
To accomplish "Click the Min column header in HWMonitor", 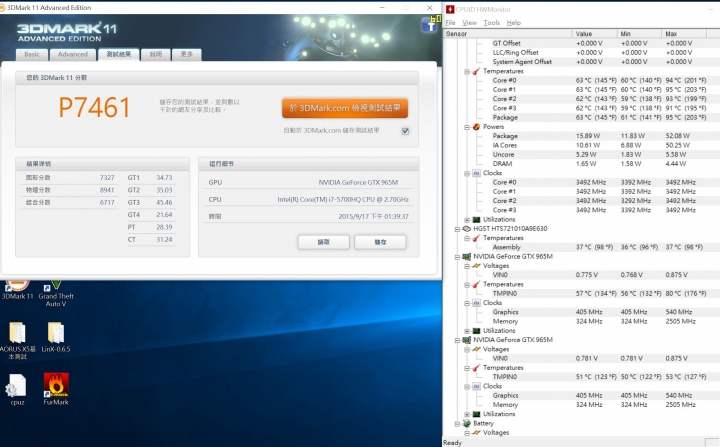I will click(x=640, y=34).
